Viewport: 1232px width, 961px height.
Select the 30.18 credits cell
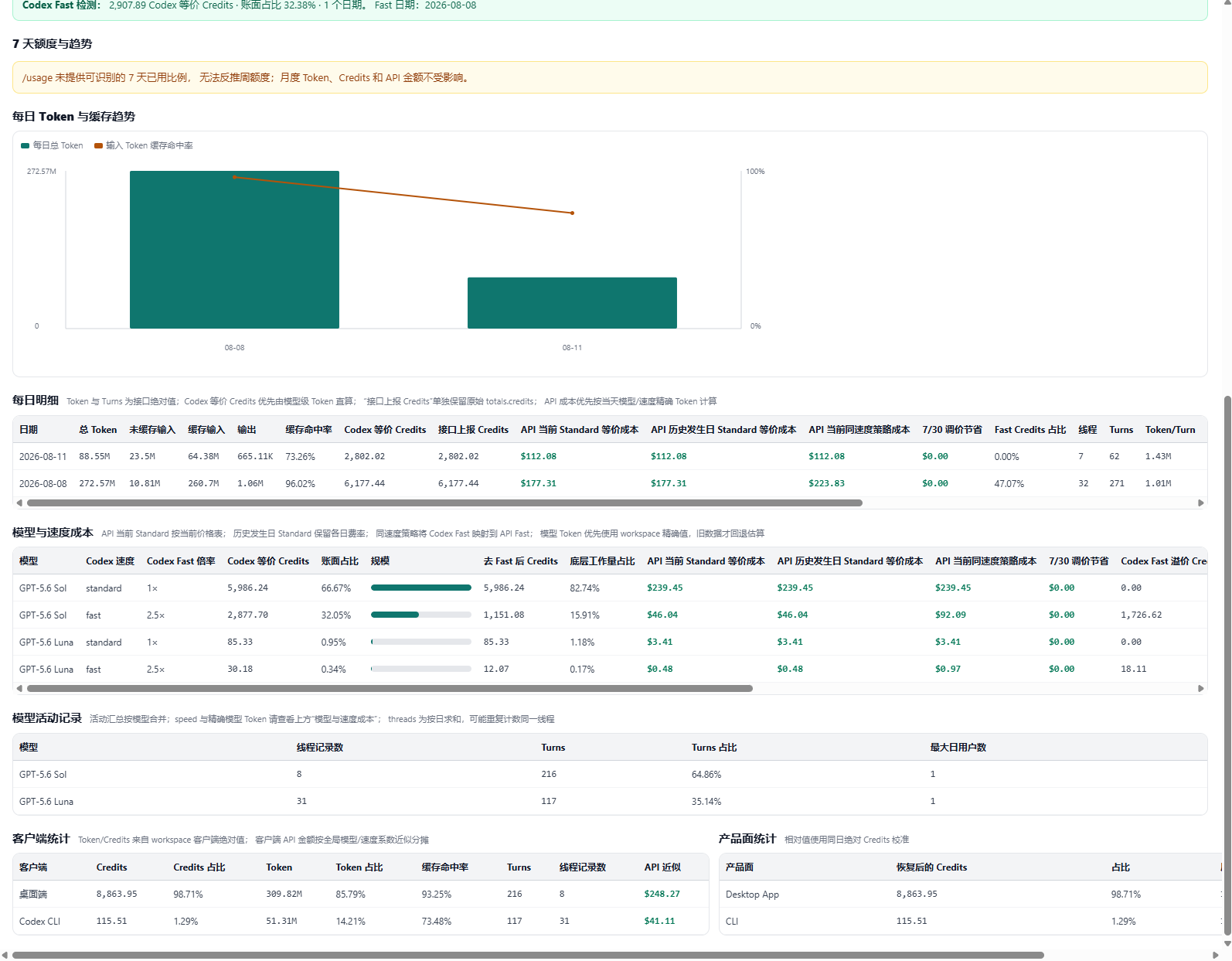pos(240,669)
